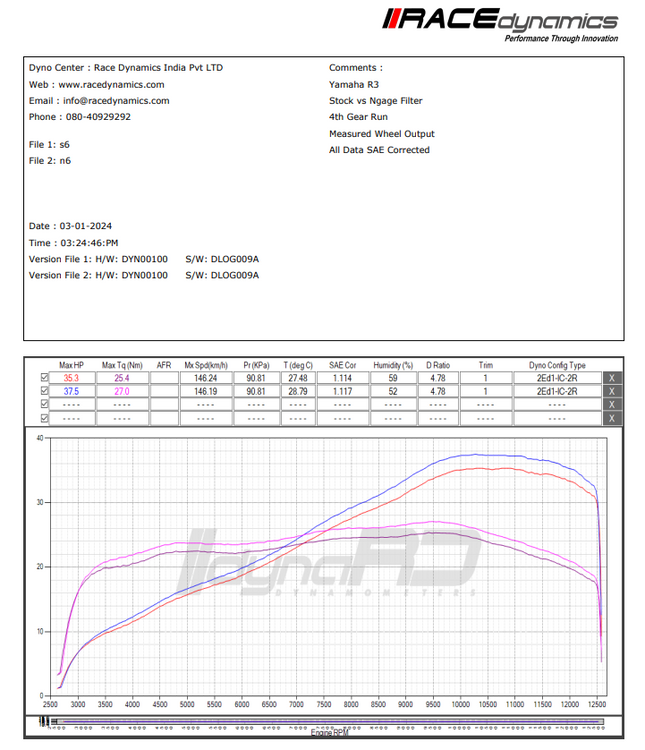The height and width of the screenshot is (750, 645).
Task: Click the Version File 1 hardware line
Action: (144, 259)
